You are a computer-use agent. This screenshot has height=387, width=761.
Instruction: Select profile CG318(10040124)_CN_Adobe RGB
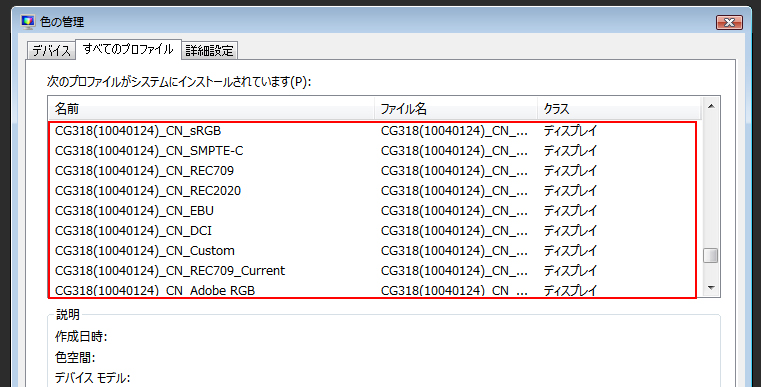coord(374,289)
